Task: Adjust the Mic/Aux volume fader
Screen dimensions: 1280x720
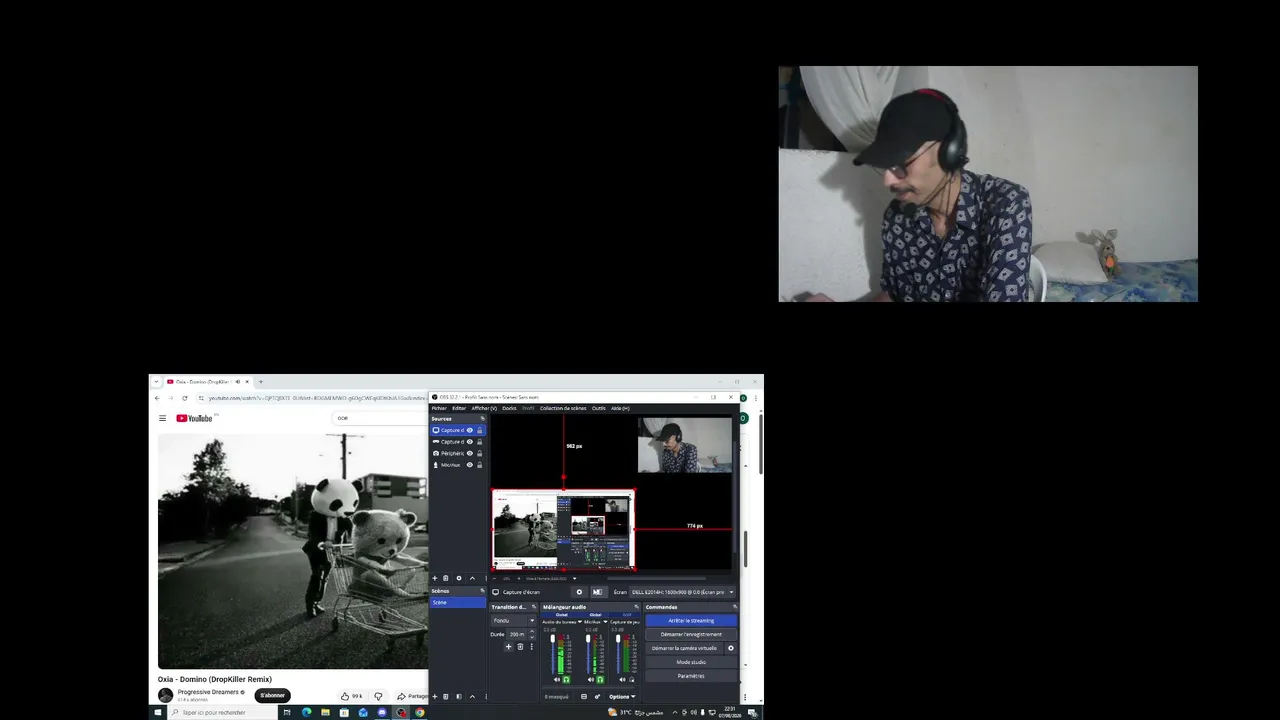Action: (587, 638)
